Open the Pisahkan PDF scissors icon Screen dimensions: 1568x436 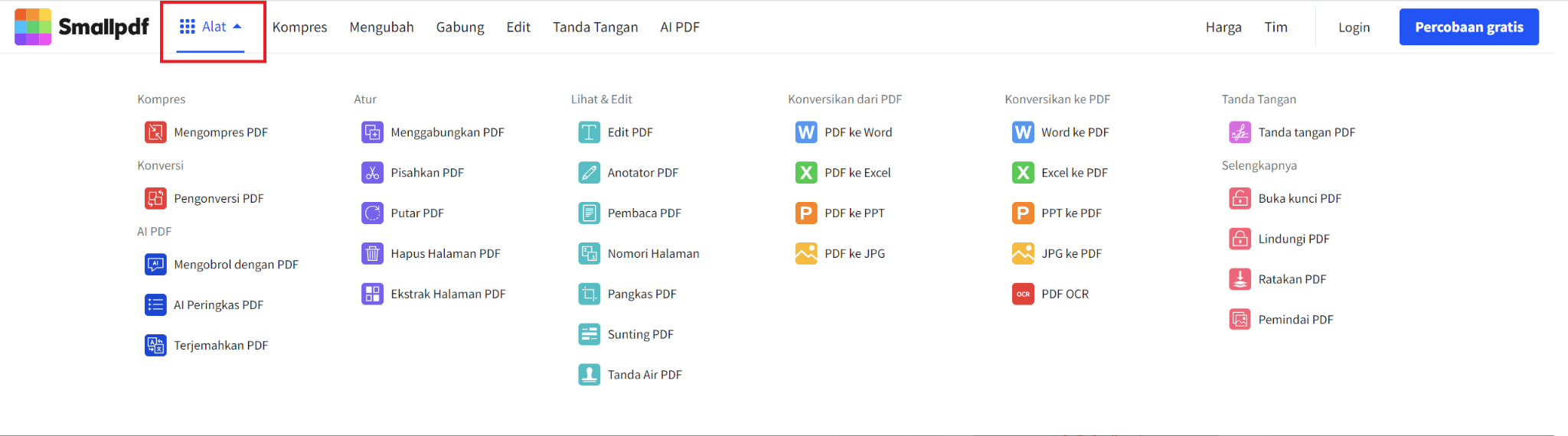[x=372, y=173]
